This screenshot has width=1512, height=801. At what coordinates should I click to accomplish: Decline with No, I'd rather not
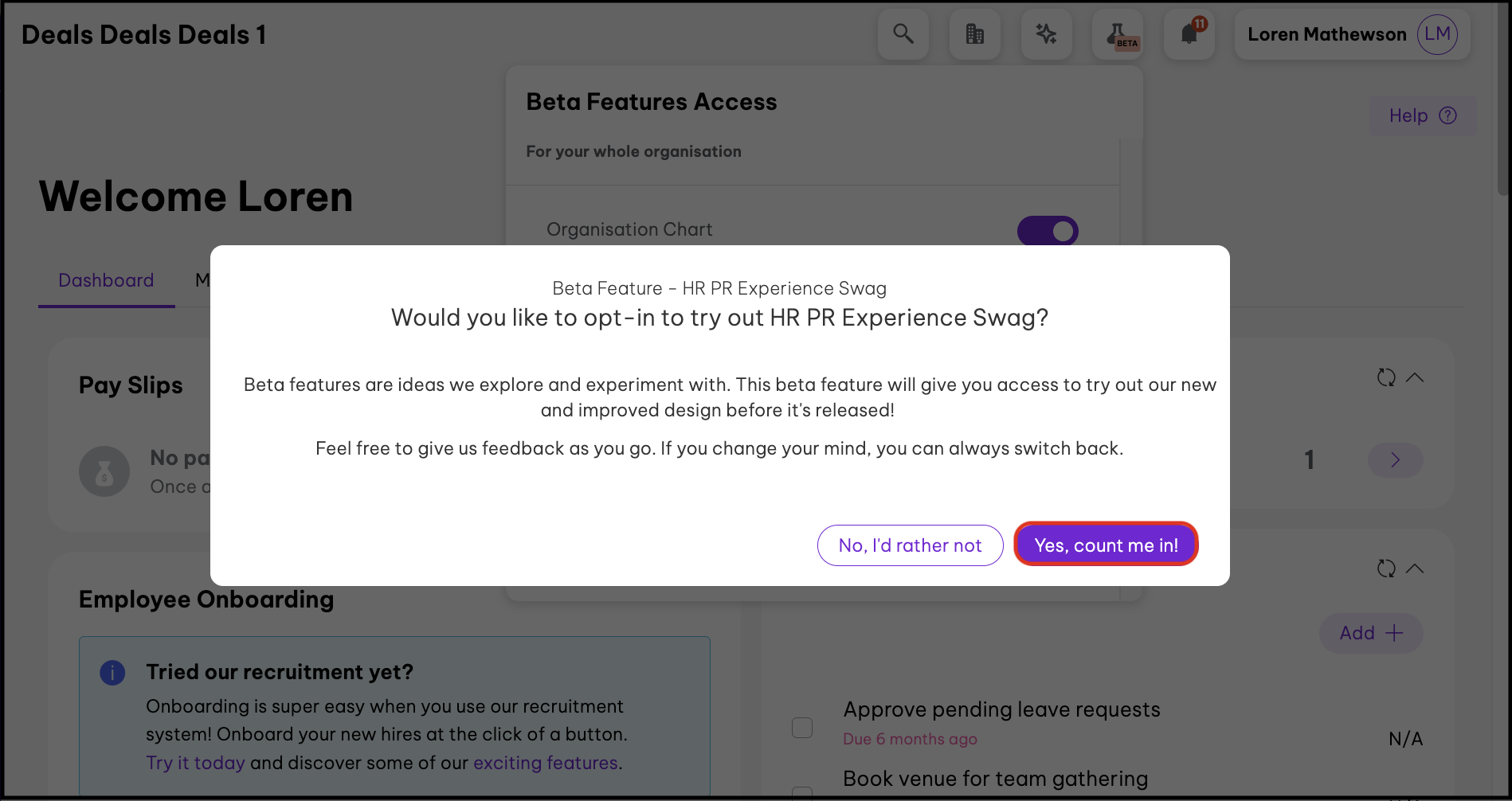[910, 545]
